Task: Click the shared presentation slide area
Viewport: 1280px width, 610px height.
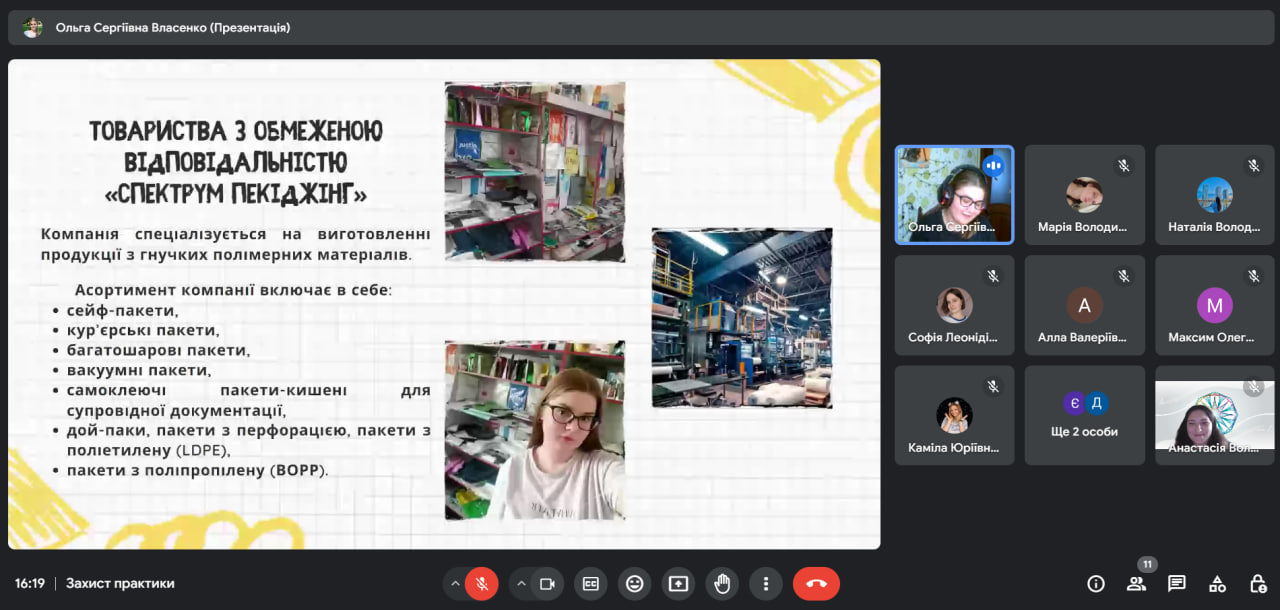Action: pos(444,304)
